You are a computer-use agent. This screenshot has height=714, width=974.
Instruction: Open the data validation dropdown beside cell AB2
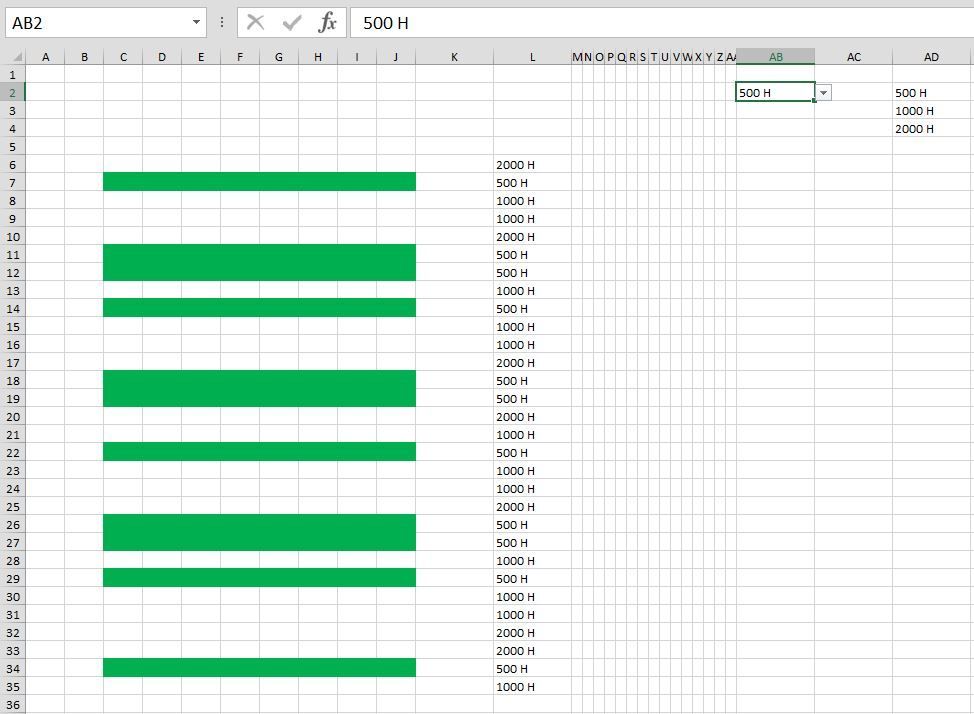[823, 93]
